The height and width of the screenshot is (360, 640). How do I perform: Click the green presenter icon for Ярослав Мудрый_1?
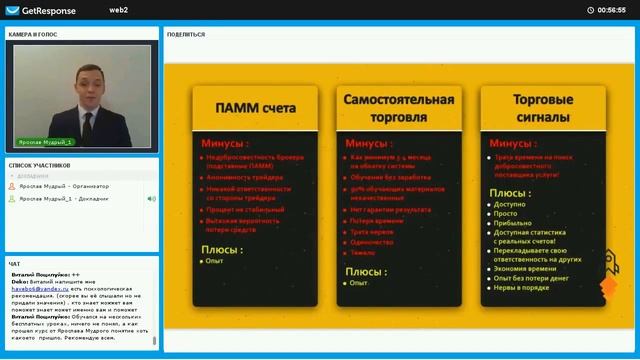click(x=12, y=199)
